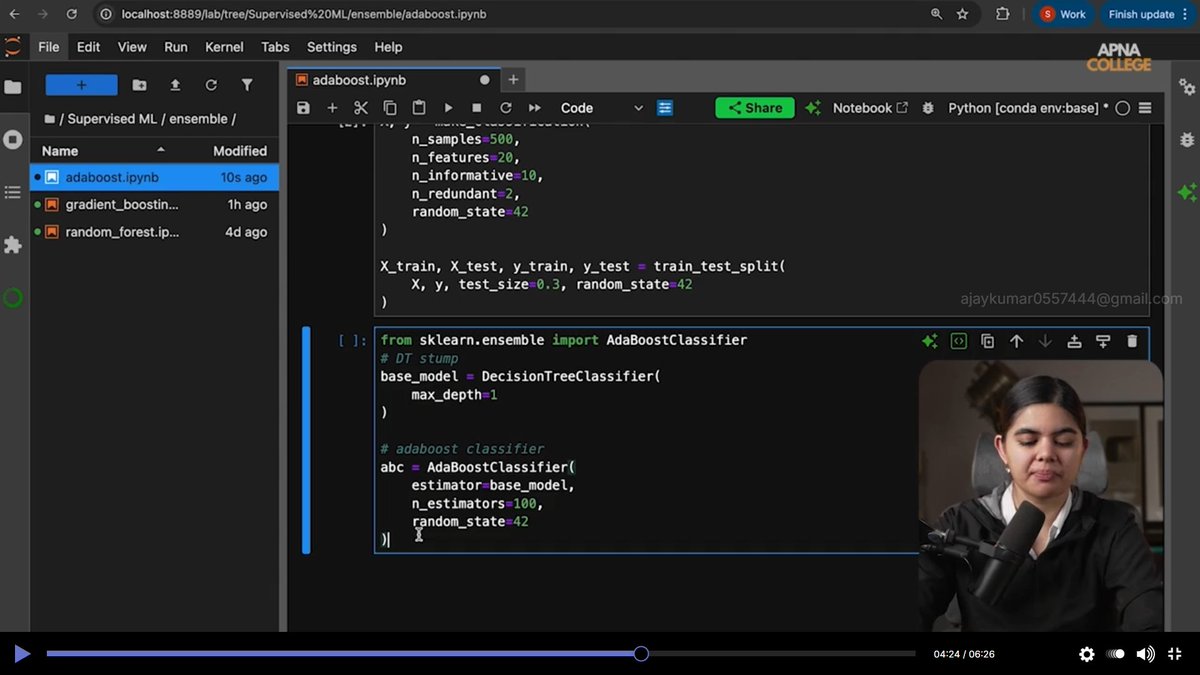Paste the cell from the clipboard icon

[419, 108]
